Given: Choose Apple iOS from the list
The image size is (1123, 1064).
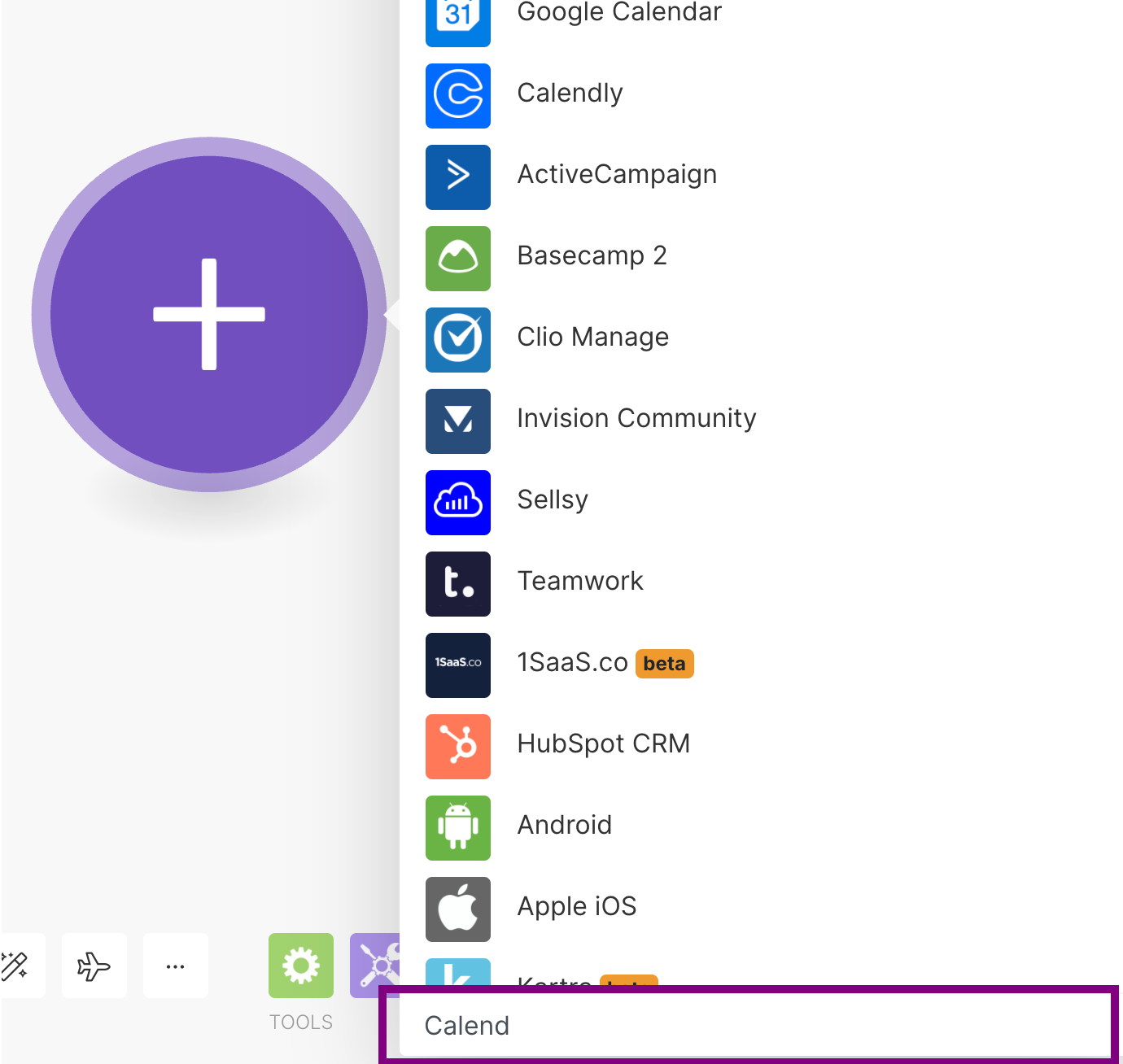Looking at the screenshot, I should tap(576, 906).
